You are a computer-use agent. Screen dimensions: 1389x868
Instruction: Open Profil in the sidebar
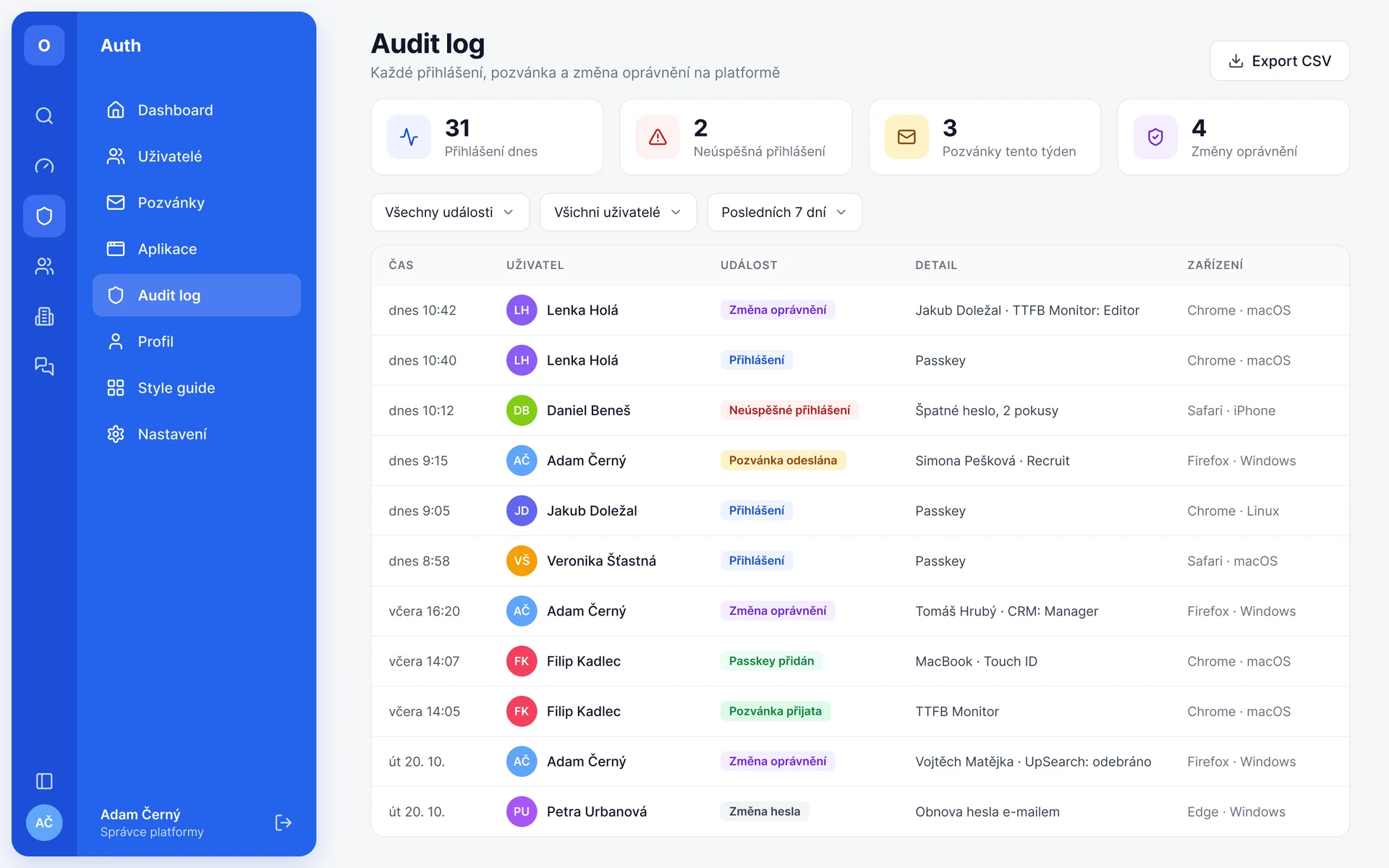197,341
